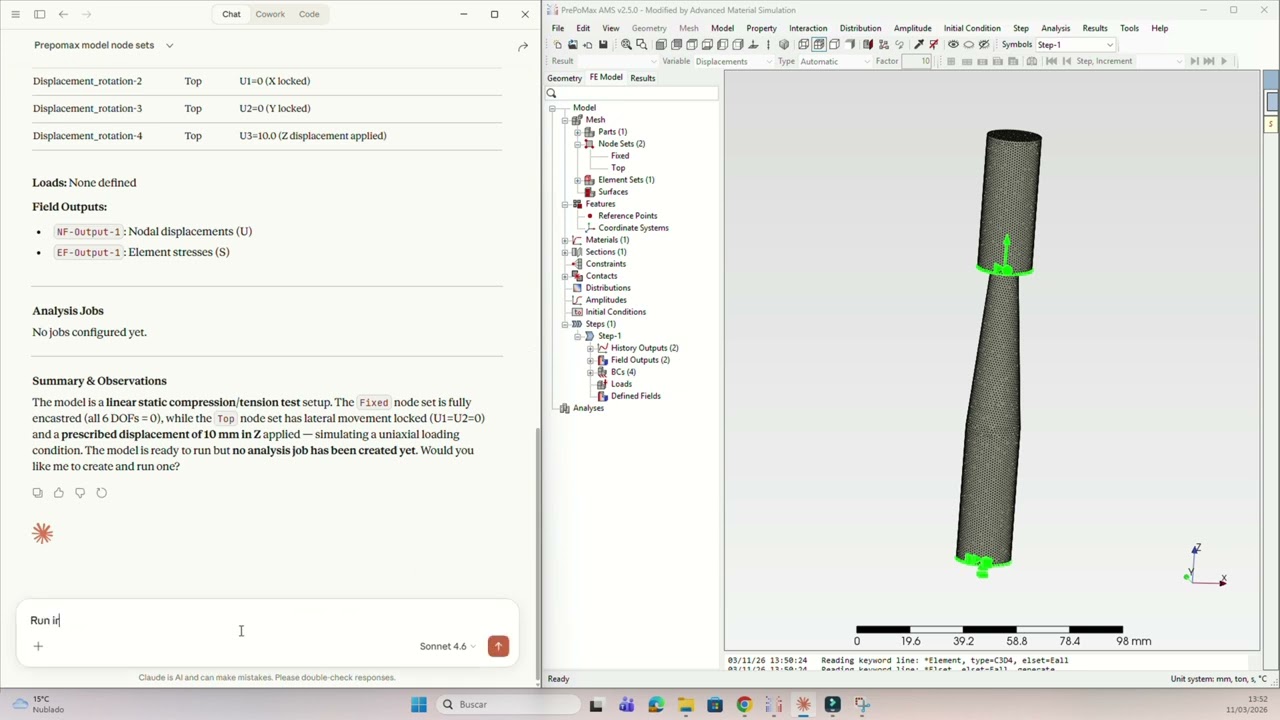Click the Node Sets icon in tree

[589, 144]
